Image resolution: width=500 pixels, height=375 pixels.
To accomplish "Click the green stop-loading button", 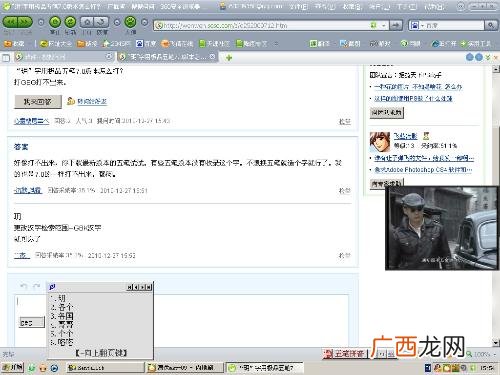I will (55, 22).
